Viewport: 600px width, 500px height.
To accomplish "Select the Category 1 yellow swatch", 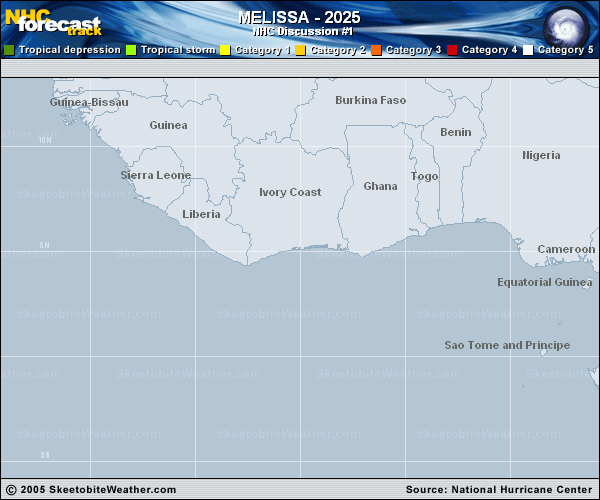I will click(225, 50).
